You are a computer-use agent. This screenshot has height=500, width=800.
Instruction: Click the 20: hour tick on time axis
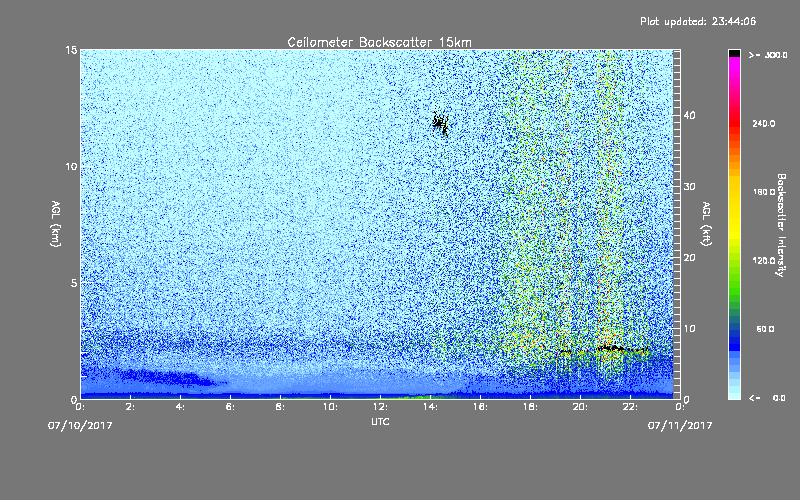(580, 407)
